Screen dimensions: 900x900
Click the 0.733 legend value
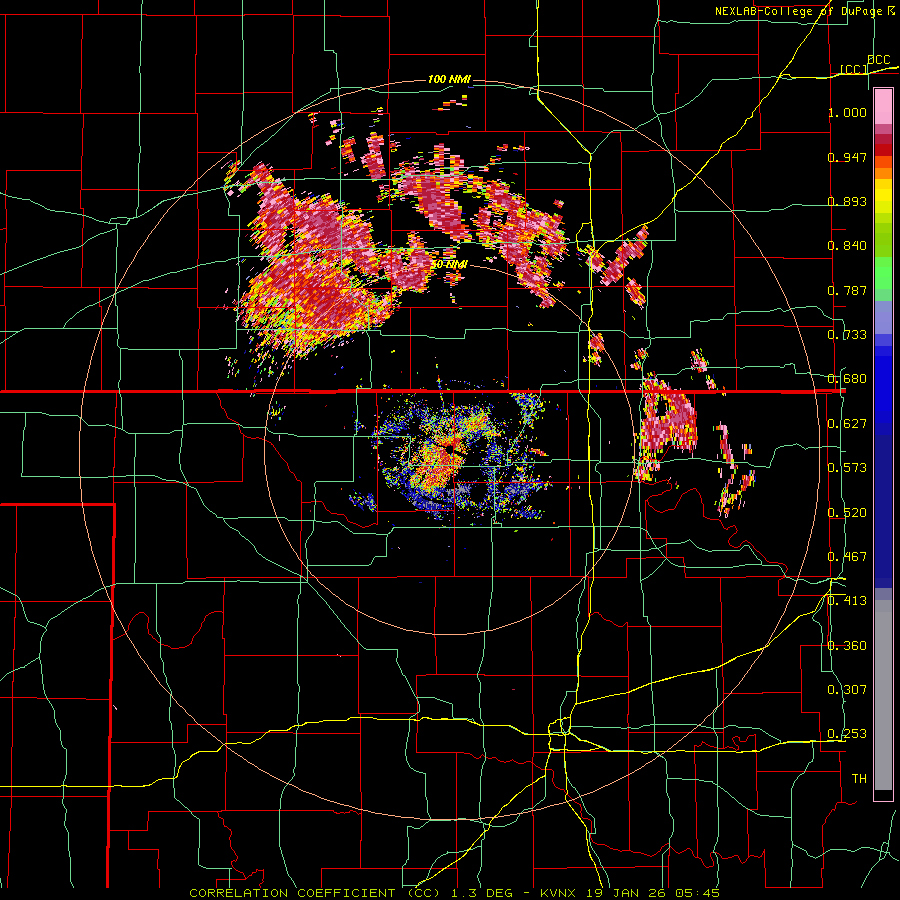point(847,335)
